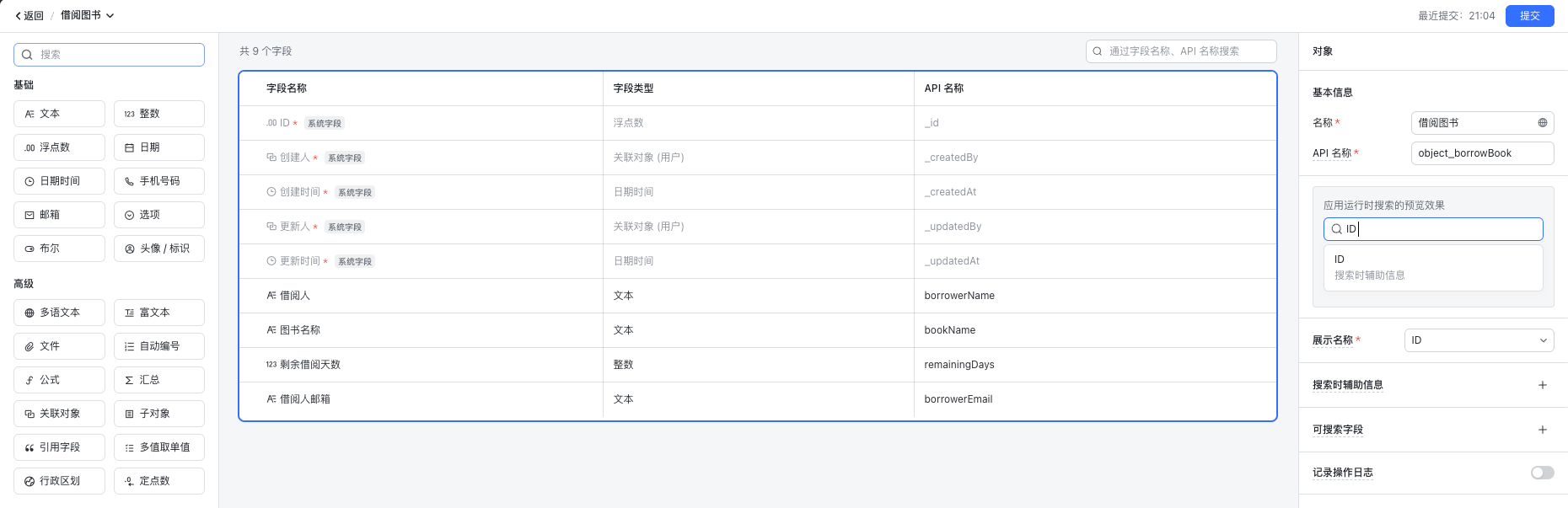The height and width of the screenshot is (508, 1568).
Task: Open the 借阅人 field row
Action: (758, 296)
